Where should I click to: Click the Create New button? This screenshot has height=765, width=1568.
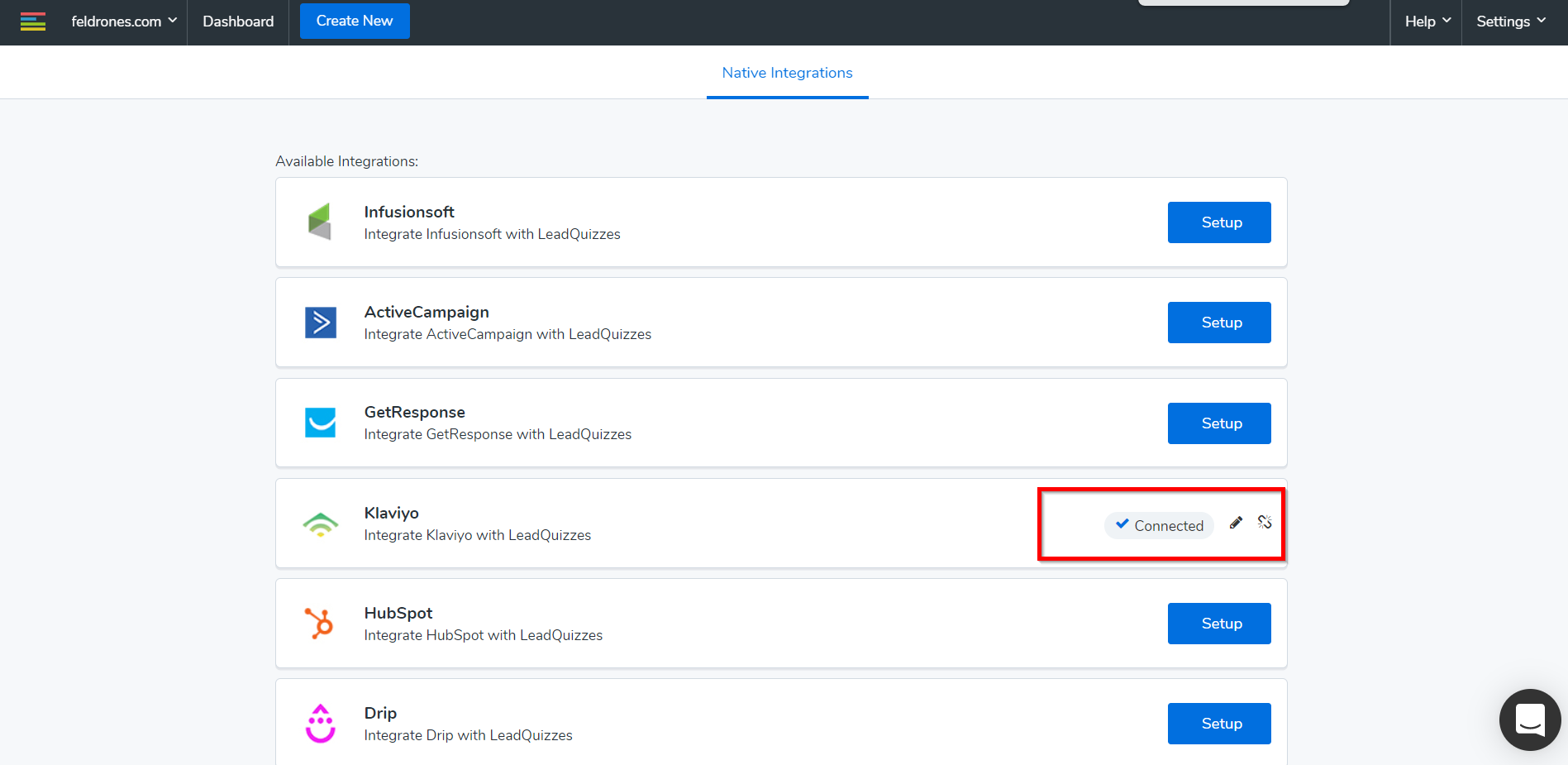point(355,21)
